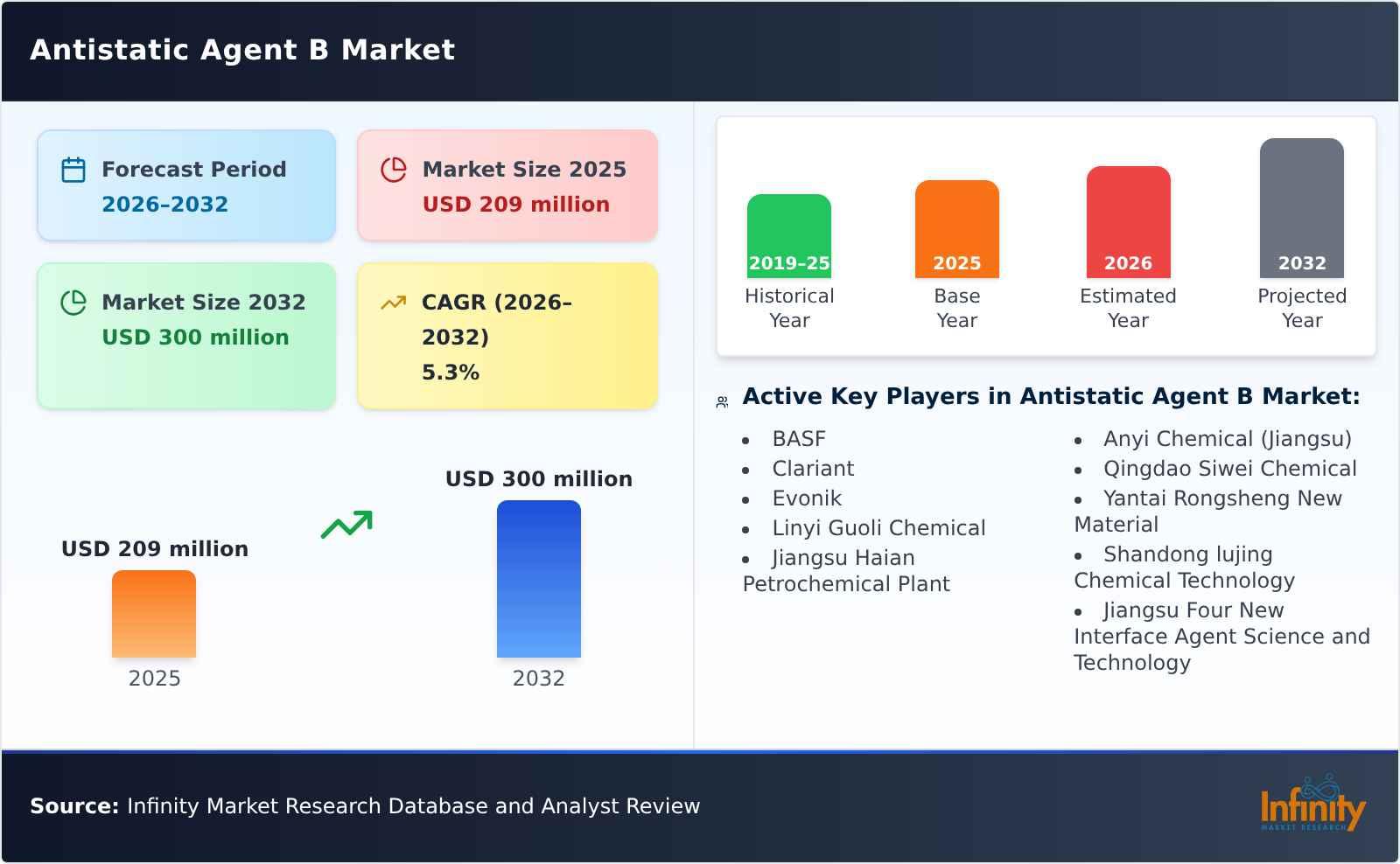Click the BASF key player entry
This screenshot has width=1400, height=864.
click(799, 438)
